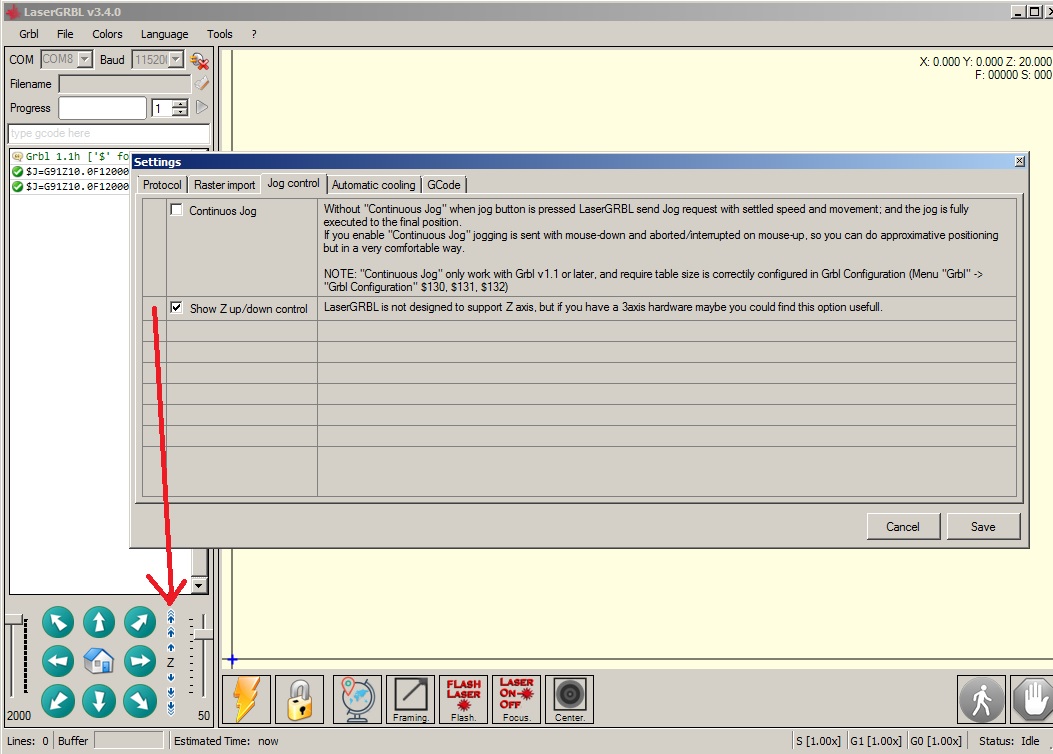Viewport: 1053px width, 754px height.
Task: Jog diagonally down-left with the arrow button
Action: click(58, 701)
